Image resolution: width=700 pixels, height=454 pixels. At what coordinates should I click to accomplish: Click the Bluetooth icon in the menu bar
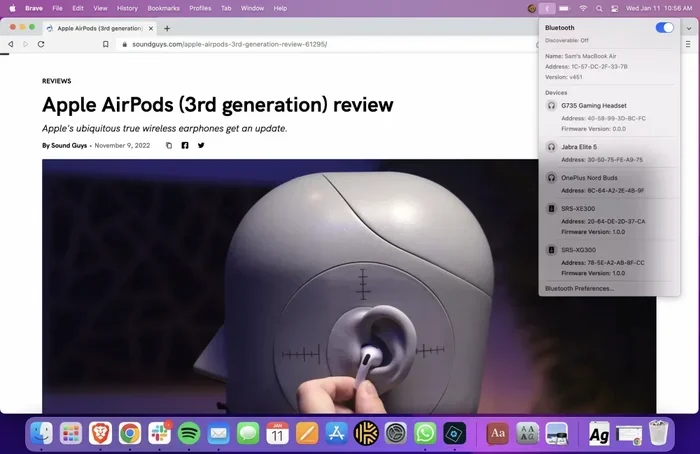[x=547, y=8]
